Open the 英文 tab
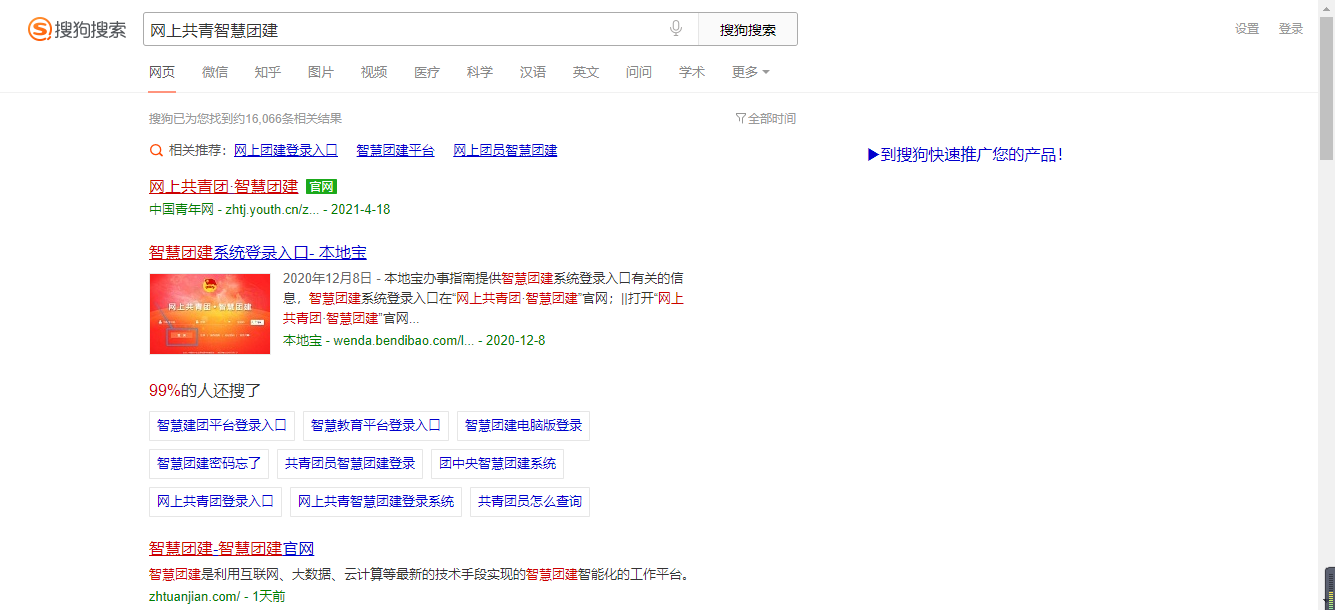Viewport: 1335px width, 610px height. tap(586, 72)
